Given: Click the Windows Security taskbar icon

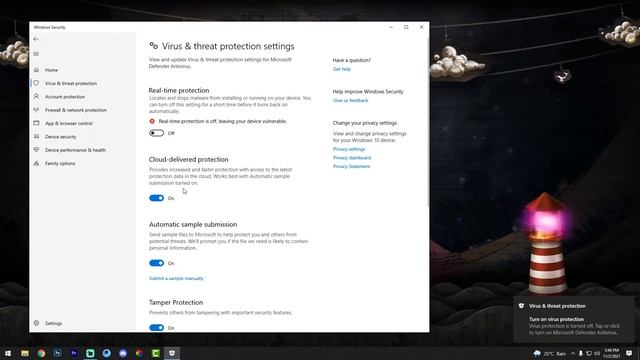Looking at the screenshot, I should pyautogui.click(x=172, y=353).
